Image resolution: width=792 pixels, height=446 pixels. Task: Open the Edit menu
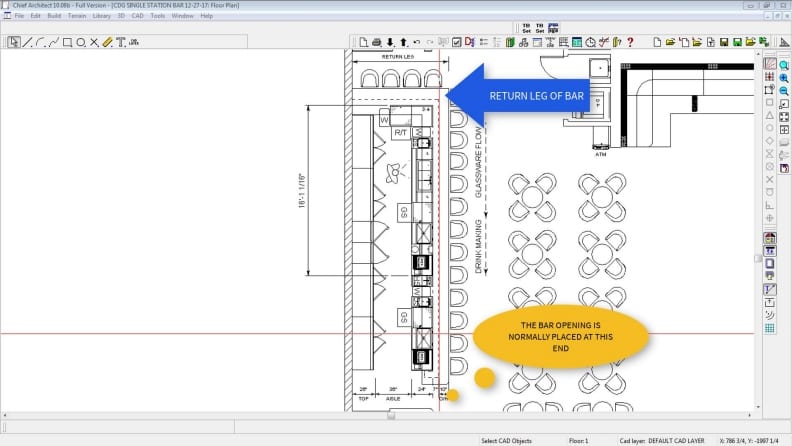point(35,16)
